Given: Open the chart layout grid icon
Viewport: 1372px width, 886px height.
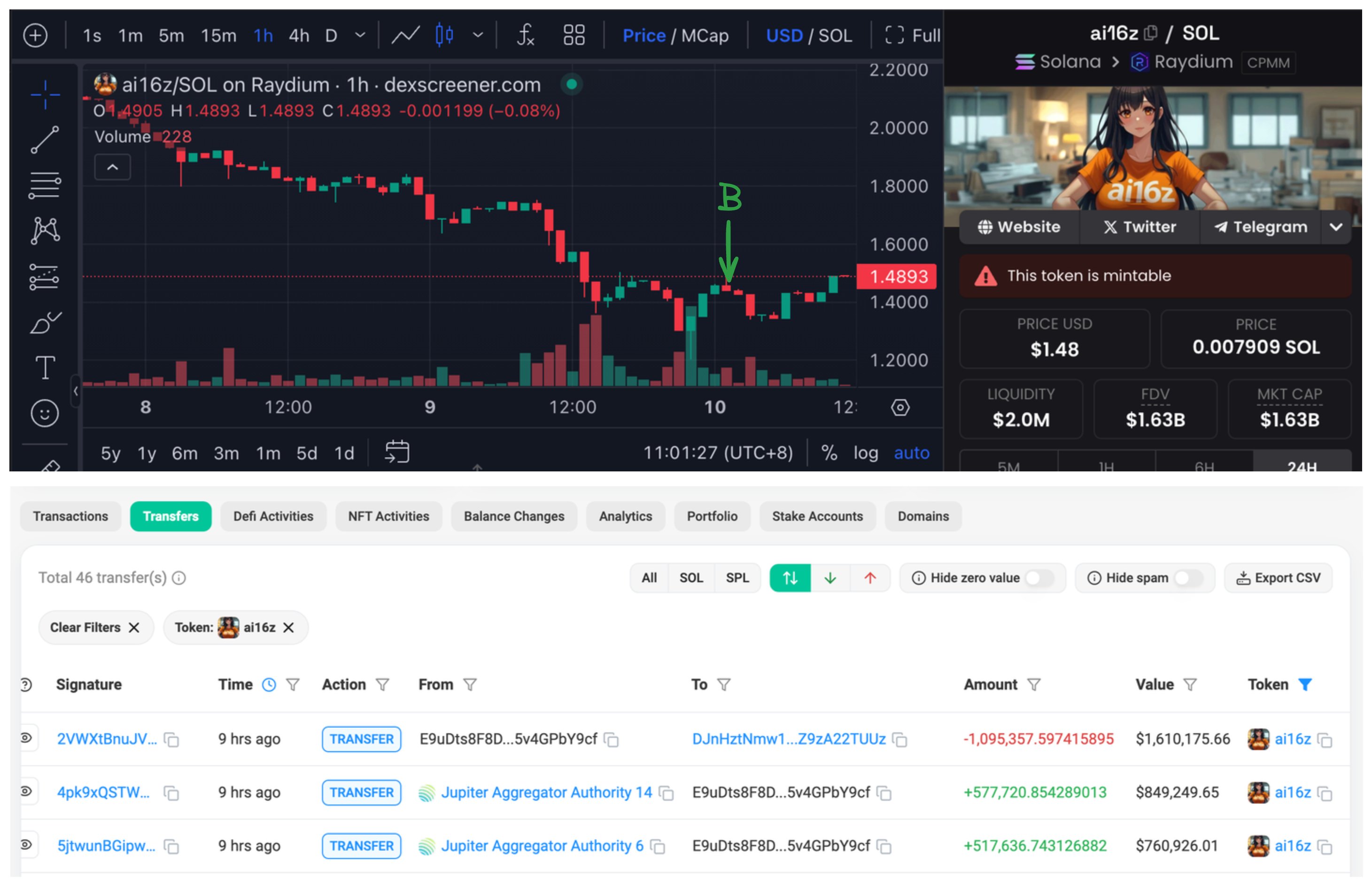Looking at the screenshot, I should tap(574, 36).
